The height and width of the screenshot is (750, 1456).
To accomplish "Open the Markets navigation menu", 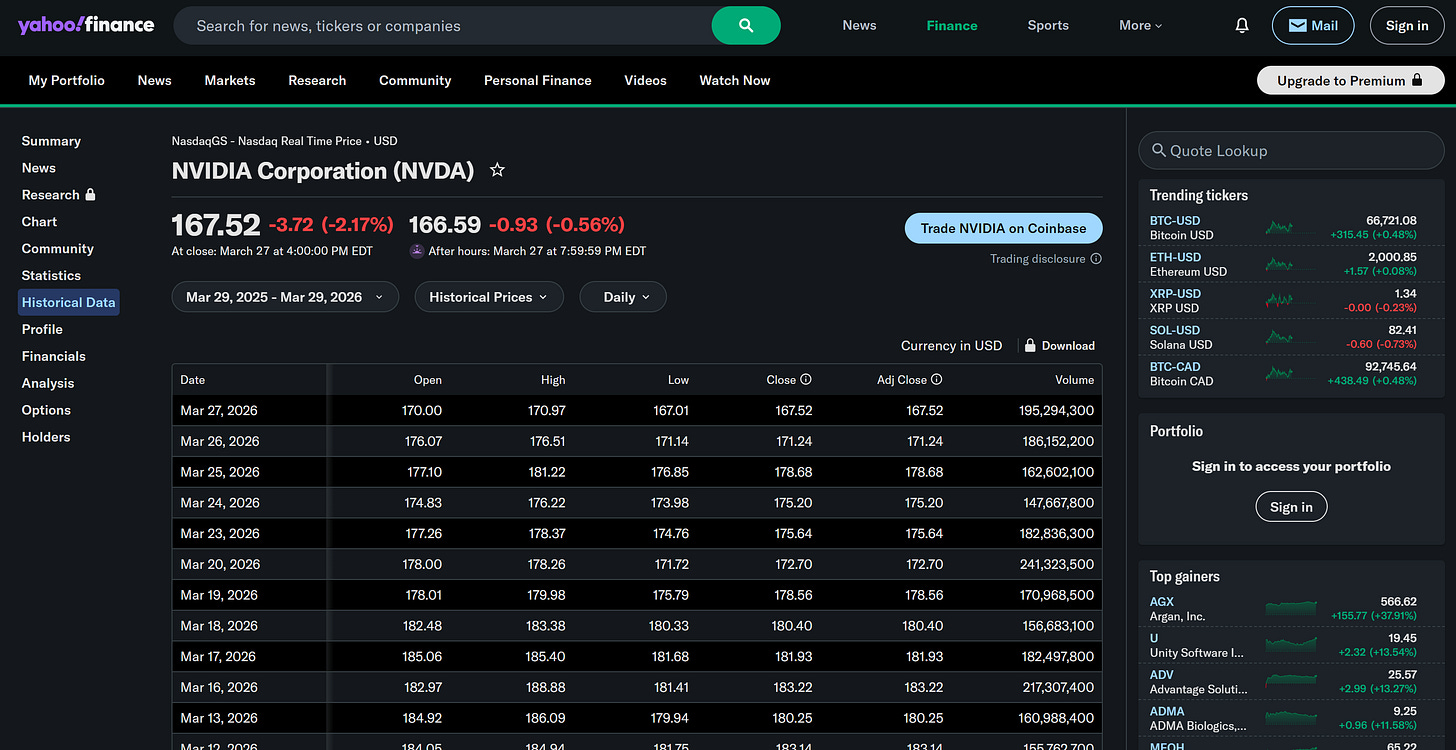I will (230, 80).
